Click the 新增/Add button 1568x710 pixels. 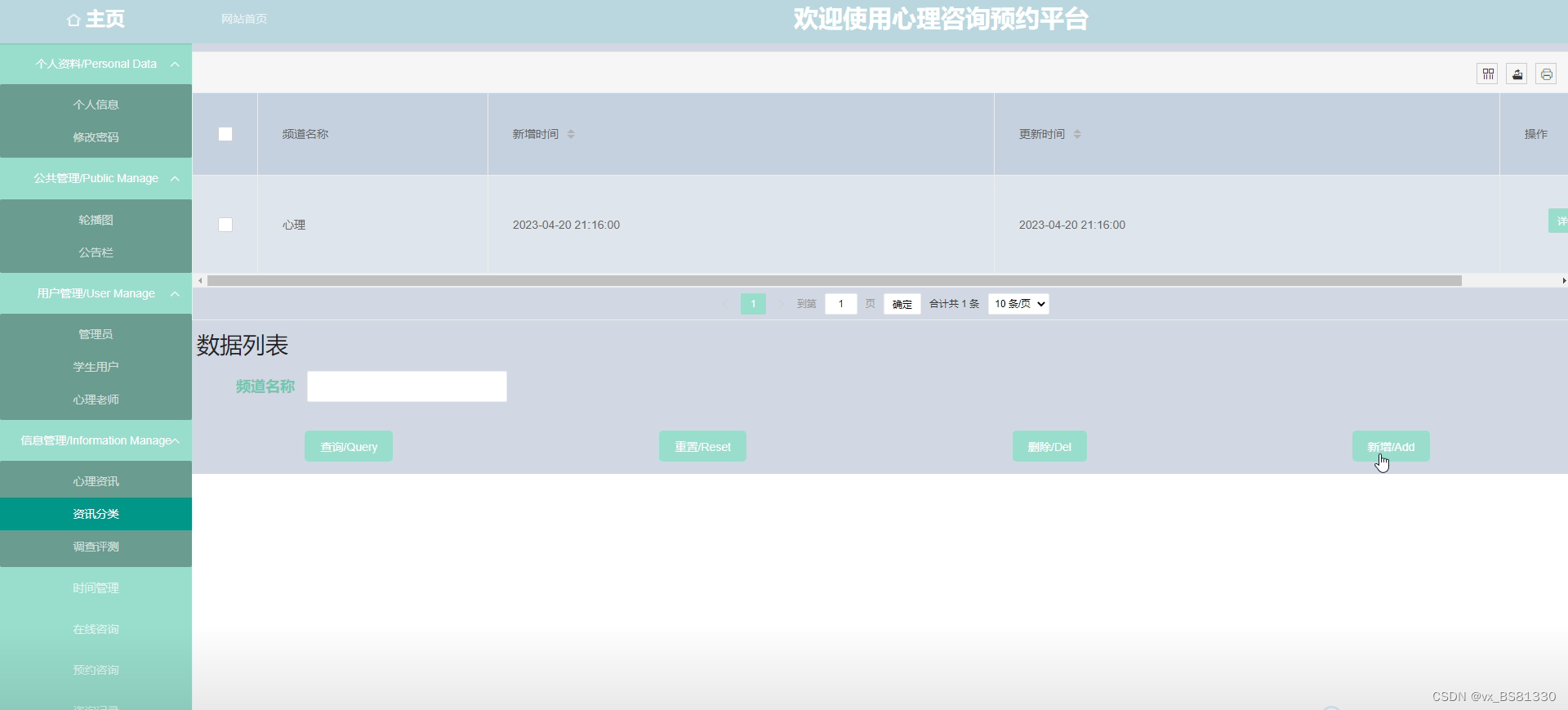click(1391, 446)
